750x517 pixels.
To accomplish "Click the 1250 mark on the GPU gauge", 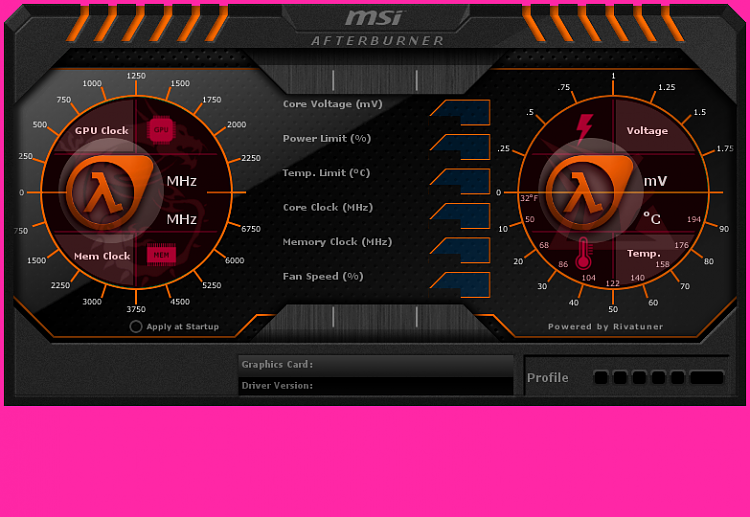I will tap(136, 76).
